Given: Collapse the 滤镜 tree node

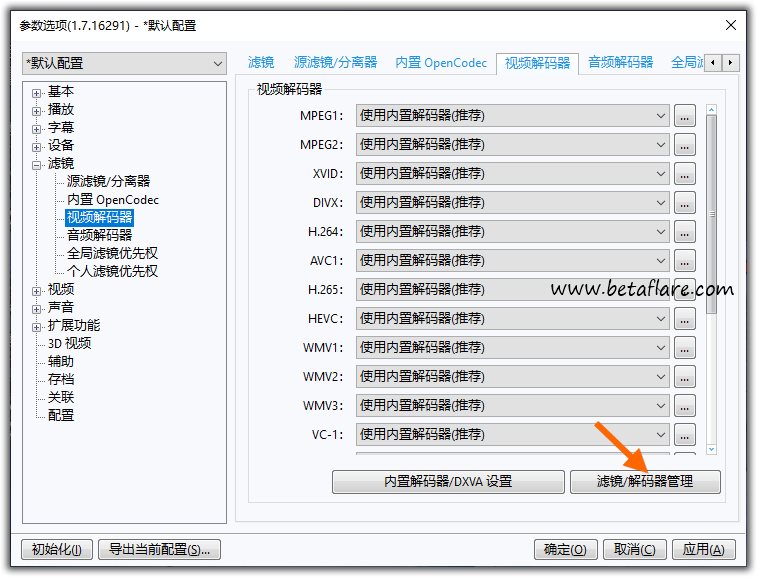Looking at the screenshot, I should click(x=37, y=164).
